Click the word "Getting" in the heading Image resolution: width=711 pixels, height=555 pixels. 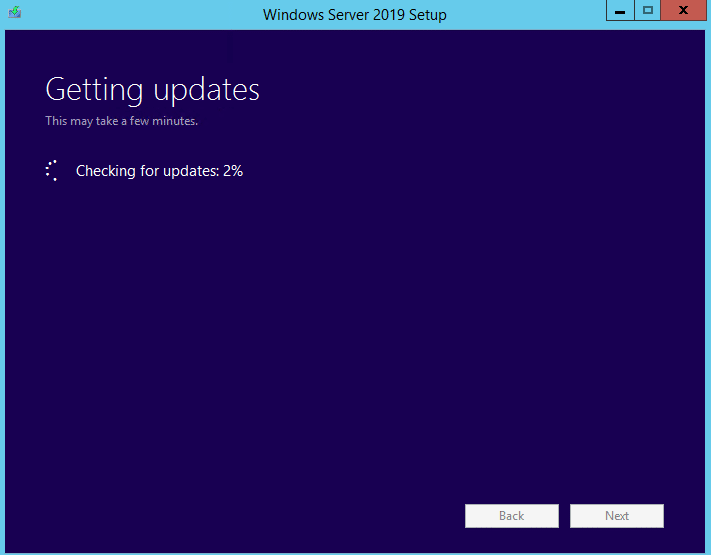[95, 90]
